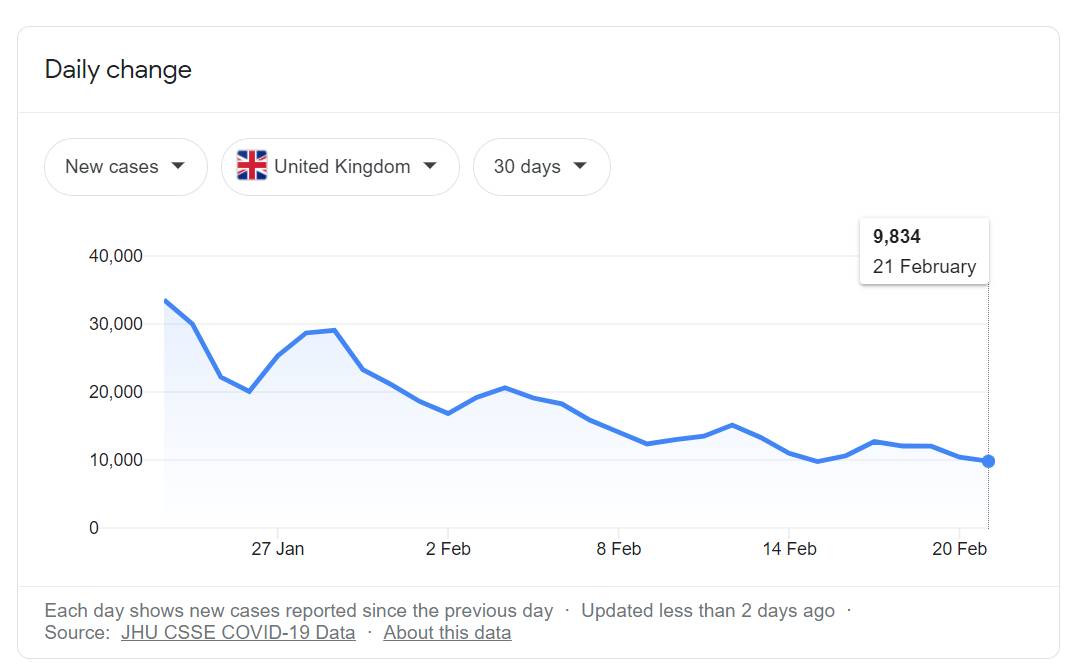Open the JHU CSSE COVID-19 Data link
Image resolution: width=1074 pixels, height=670 pixels.
(x=238, y=633)
